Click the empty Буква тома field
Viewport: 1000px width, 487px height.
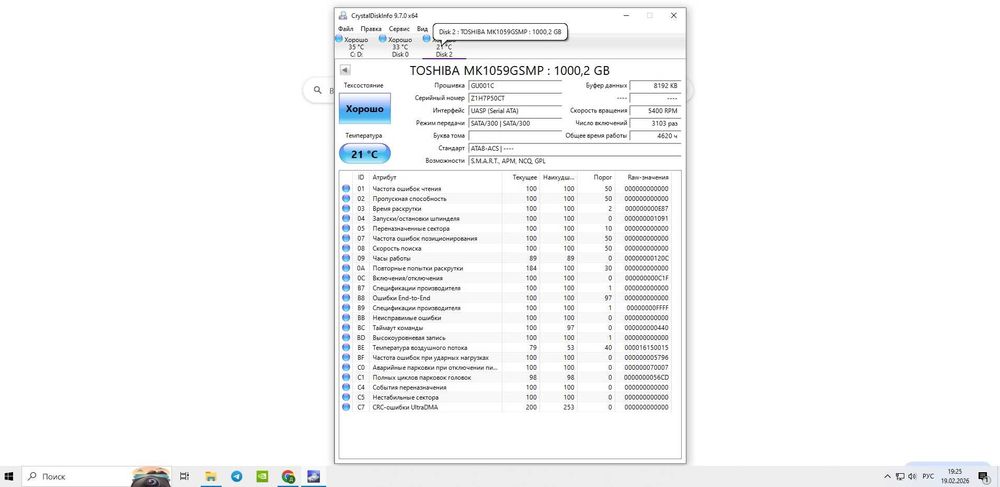(515, 136)
